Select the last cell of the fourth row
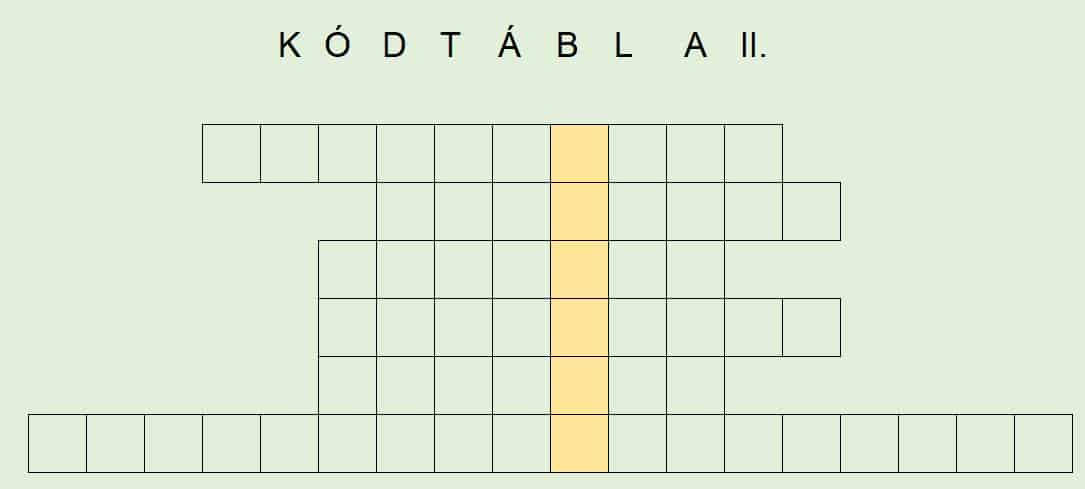 coord(812,328)
